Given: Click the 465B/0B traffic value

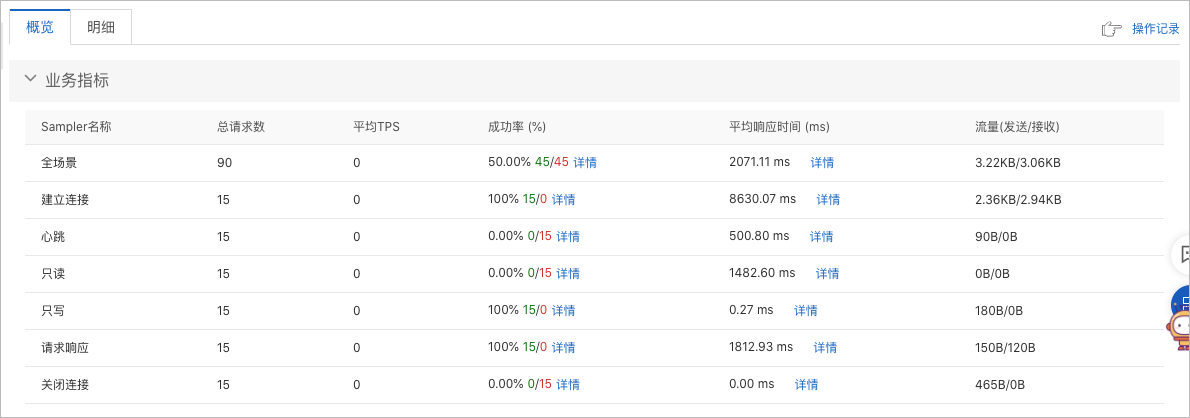Looking at the screenshot, I should coord(999,385).
